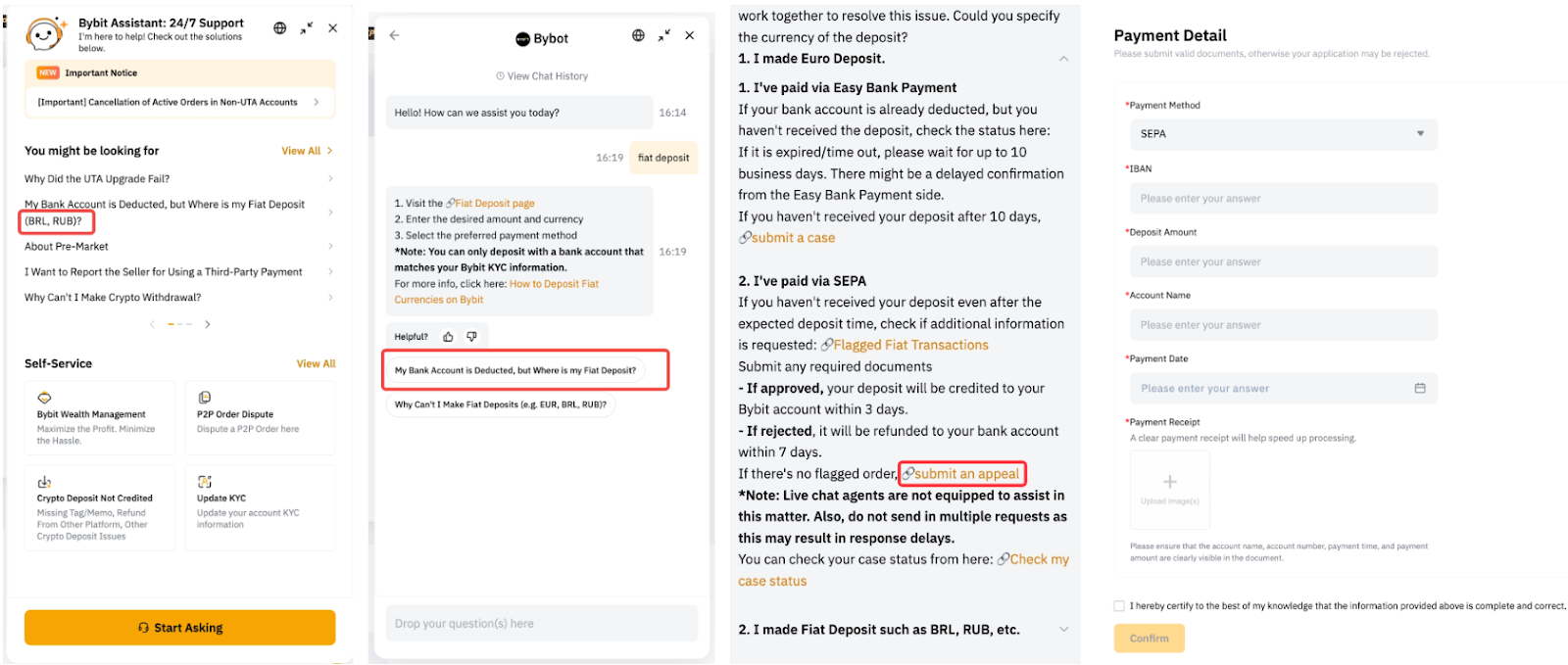Select "About Pre-Market" topic
The image size is (1568, 665).
pyautogui.click(x=67, y=247)
